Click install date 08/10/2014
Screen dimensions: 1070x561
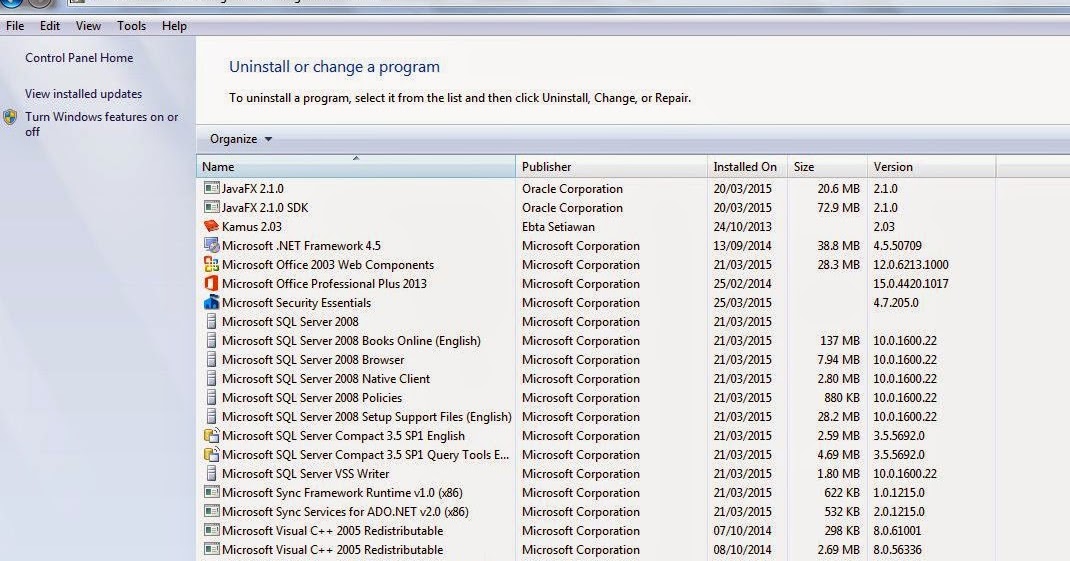pos(742,549)
